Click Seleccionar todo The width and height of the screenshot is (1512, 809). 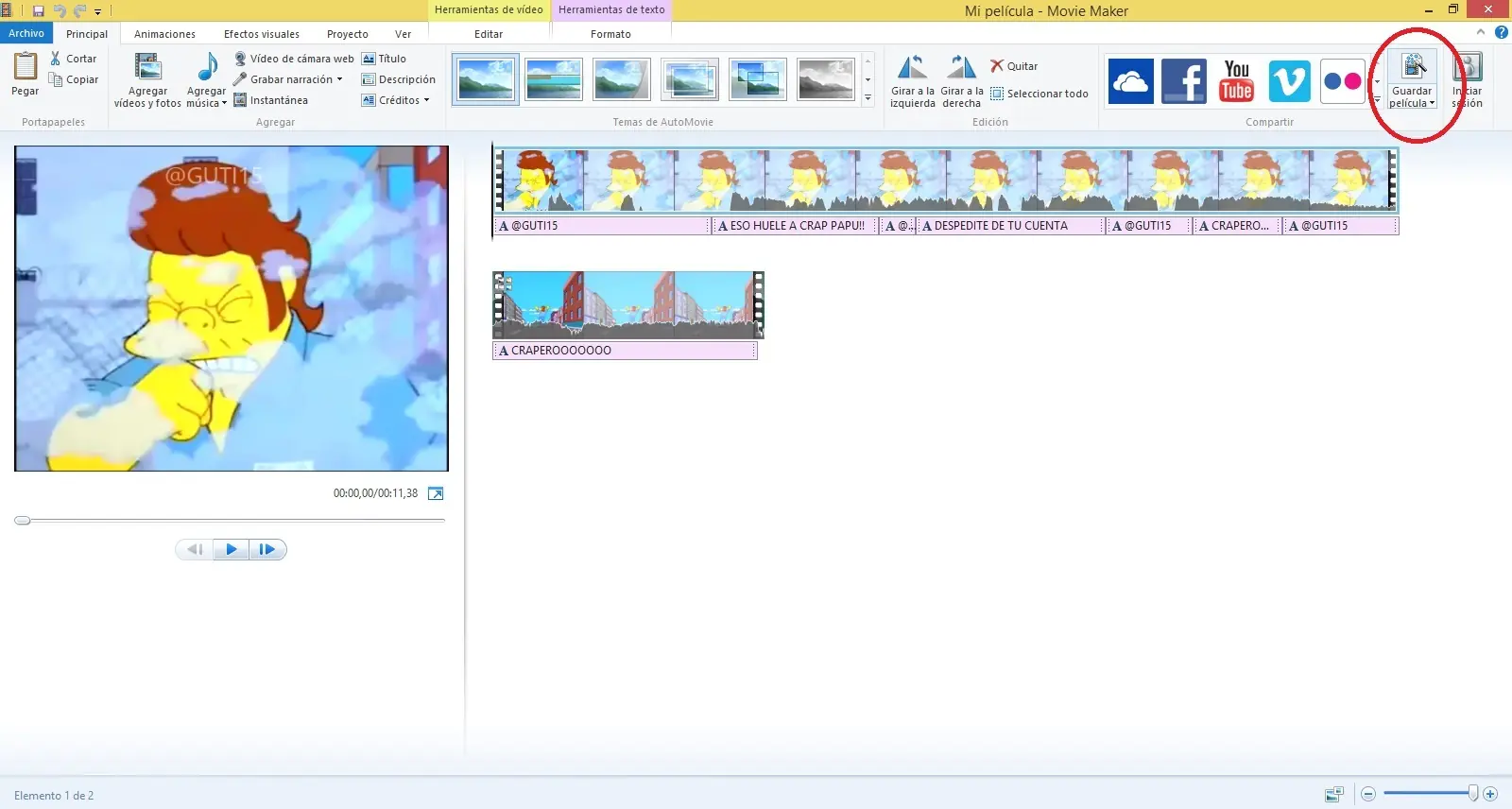click(1039, 94)
